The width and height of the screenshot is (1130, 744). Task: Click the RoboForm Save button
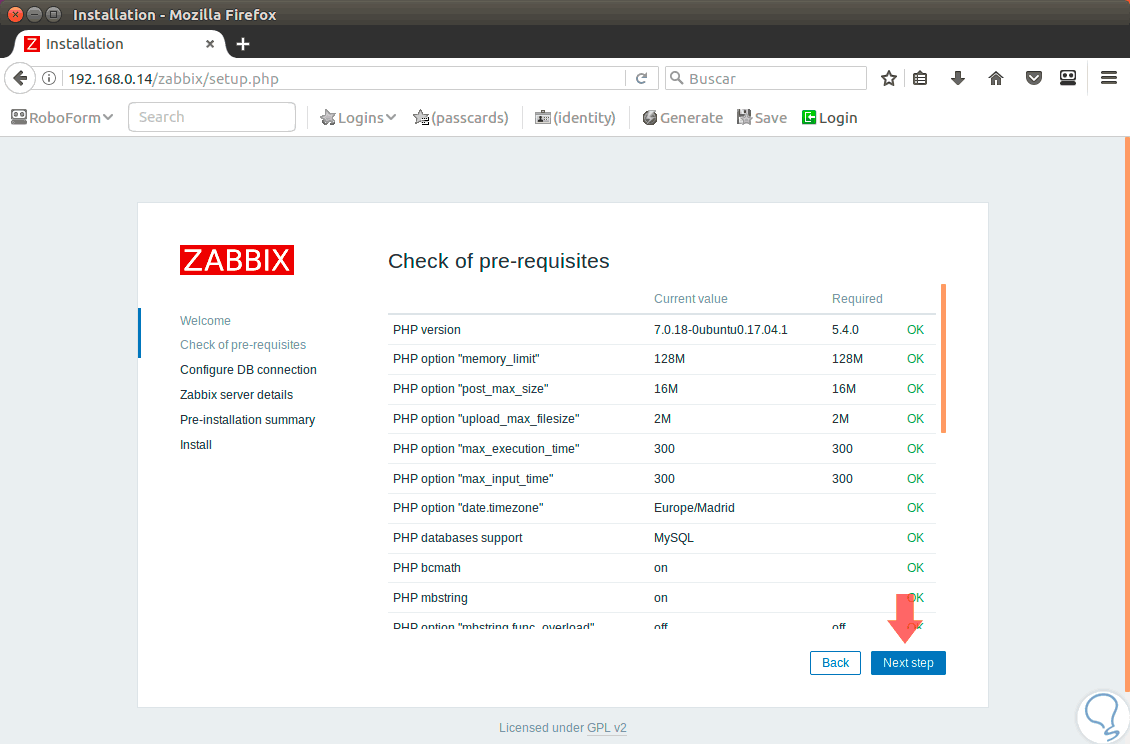tap(762, 118)
